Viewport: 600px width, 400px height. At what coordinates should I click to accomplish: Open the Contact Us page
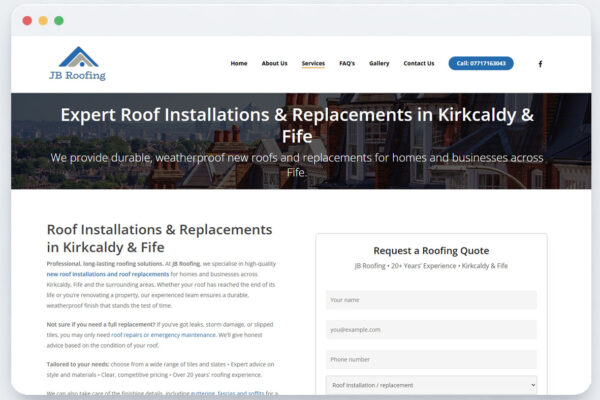[x=419, y=64]
